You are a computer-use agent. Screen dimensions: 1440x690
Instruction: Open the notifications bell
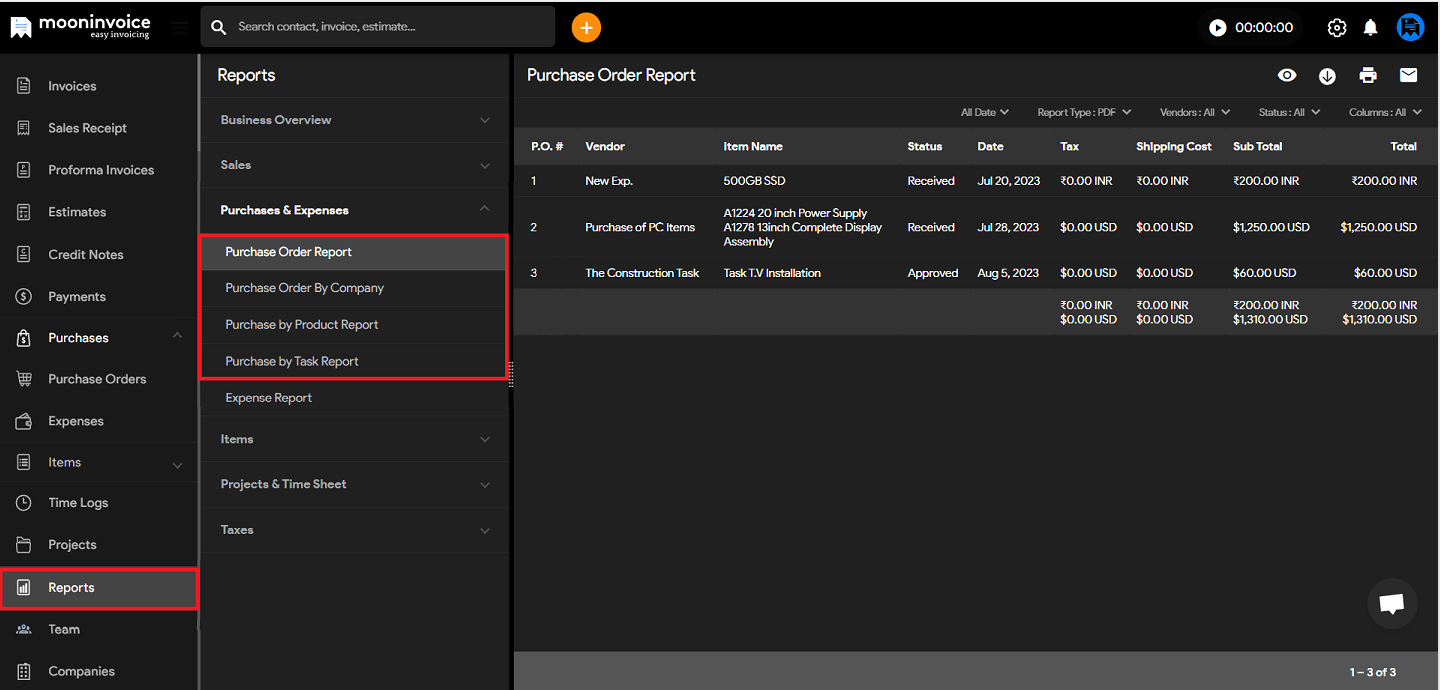[1370, 28]
